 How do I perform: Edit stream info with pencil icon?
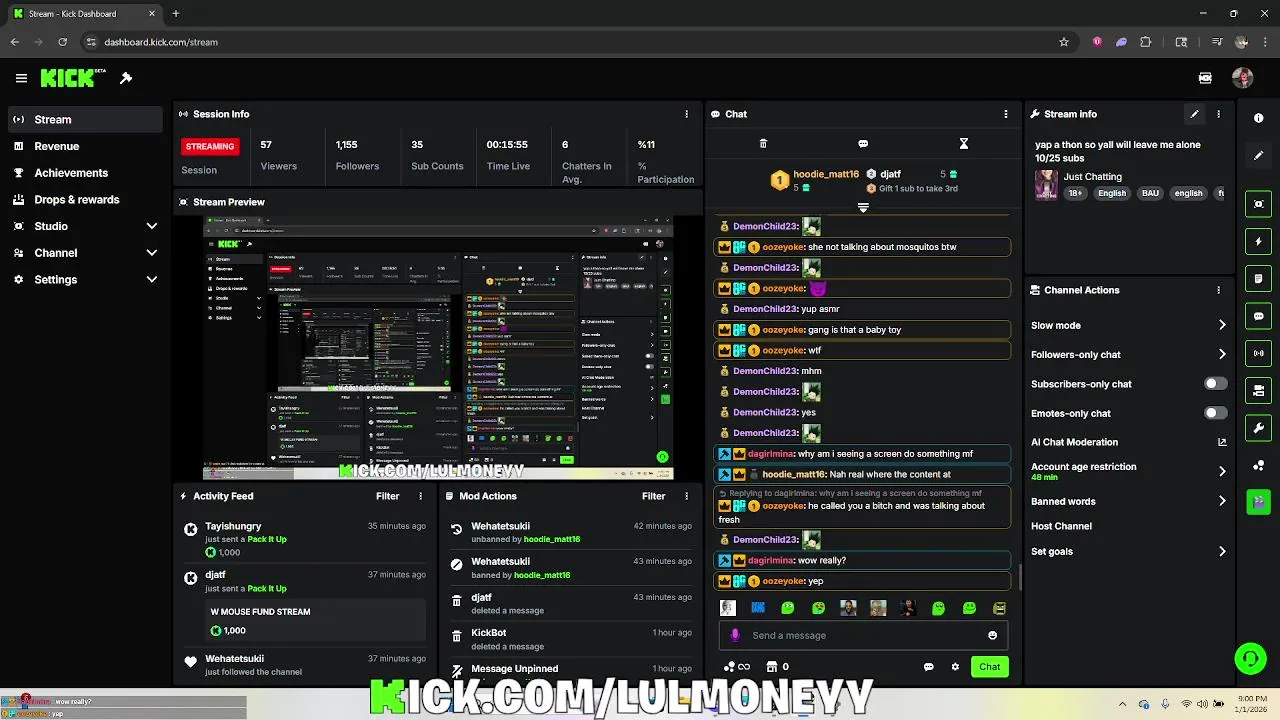(1194, 114)
